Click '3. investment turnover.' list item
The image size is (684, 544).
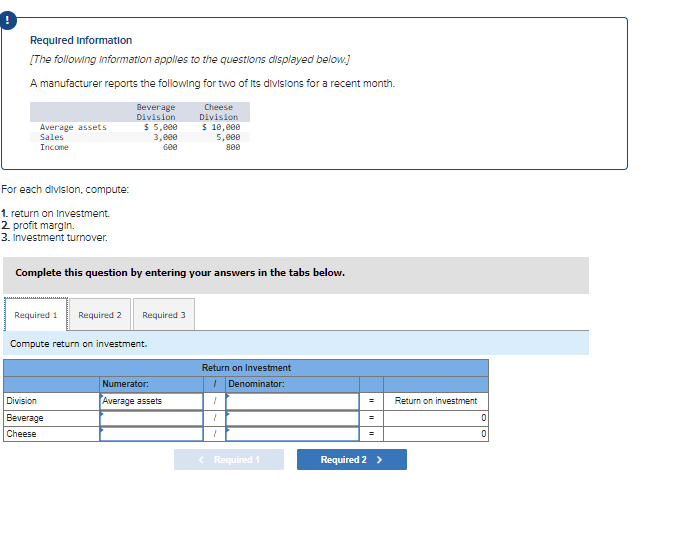pyautogui.click(x=54, y=237)
